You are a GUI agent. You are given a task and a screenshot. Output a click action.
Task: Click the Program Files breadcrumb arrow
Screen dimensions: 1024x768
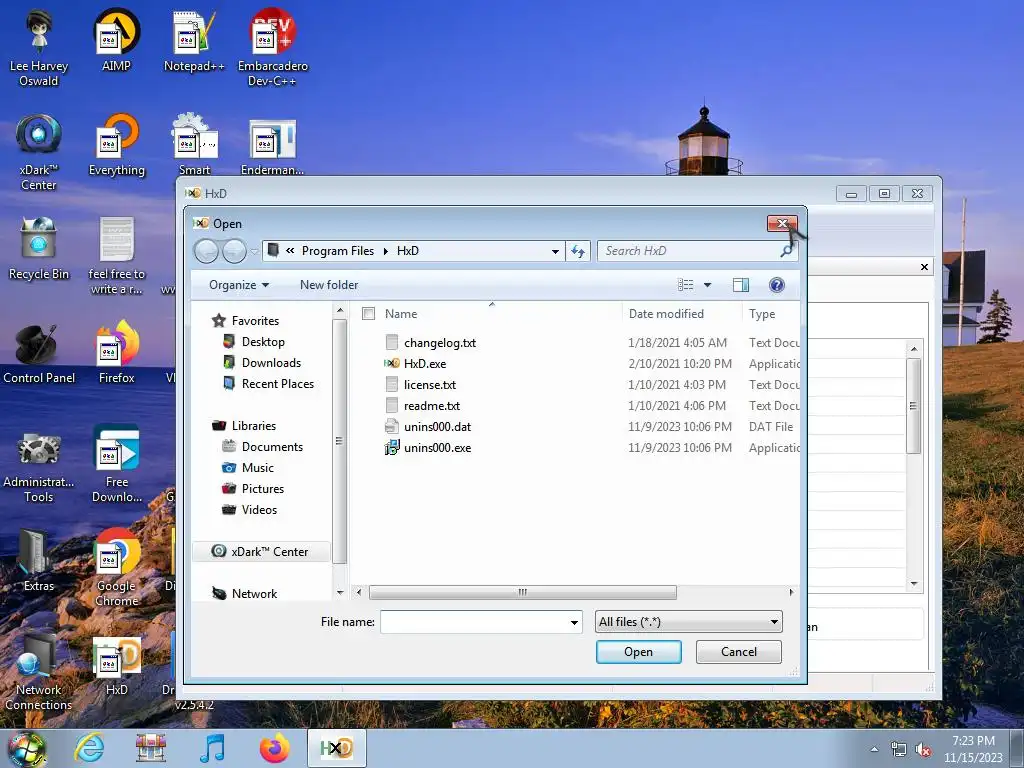[385, 251]
